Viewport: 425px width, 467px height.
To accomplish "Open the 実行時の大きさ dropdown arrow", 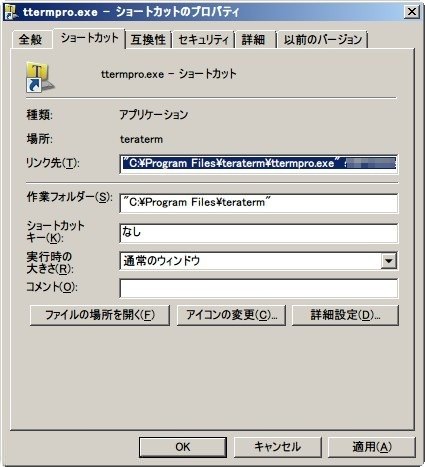I will [x=389, y=261].
